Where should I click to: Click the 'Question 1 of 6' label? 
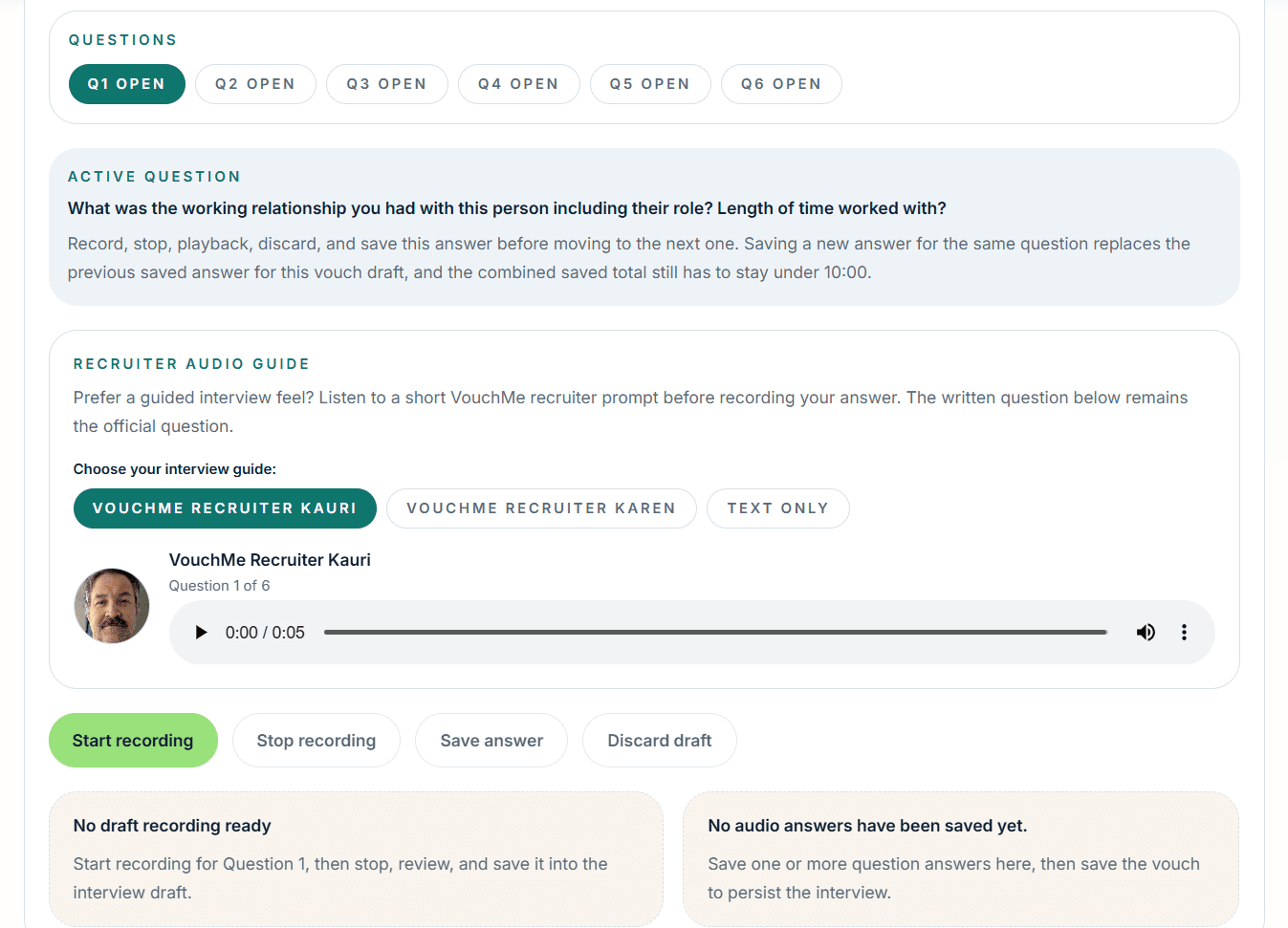coord(219,586)
